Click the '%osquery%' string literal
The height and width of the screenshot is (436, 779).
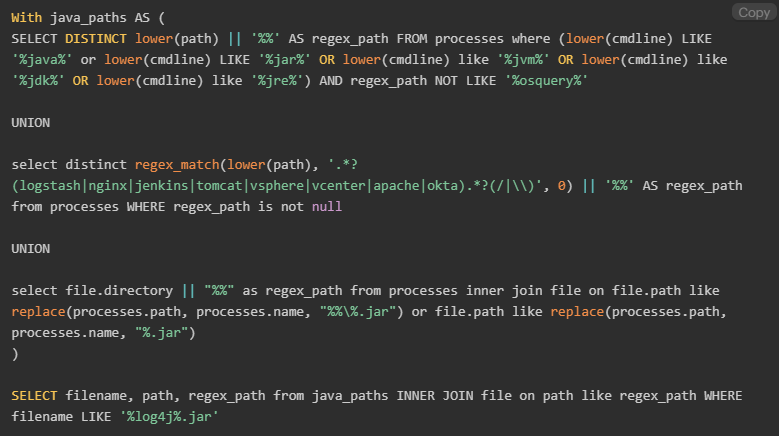(x=546, y=79)
